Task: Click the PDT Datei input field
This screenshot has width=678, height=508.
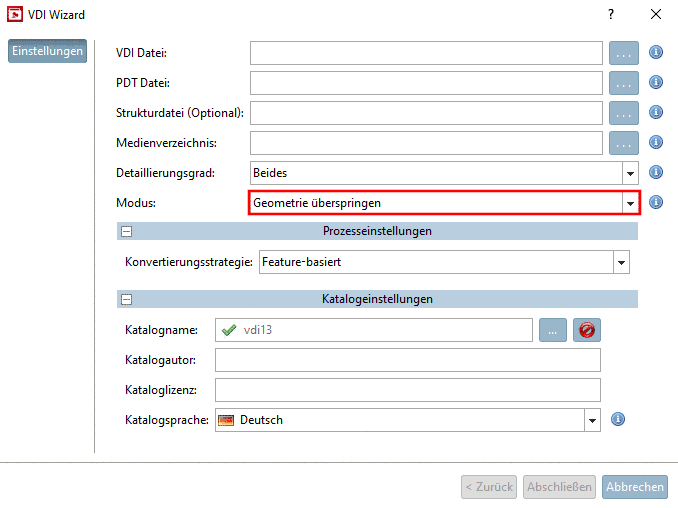Action: coord(426,83)
